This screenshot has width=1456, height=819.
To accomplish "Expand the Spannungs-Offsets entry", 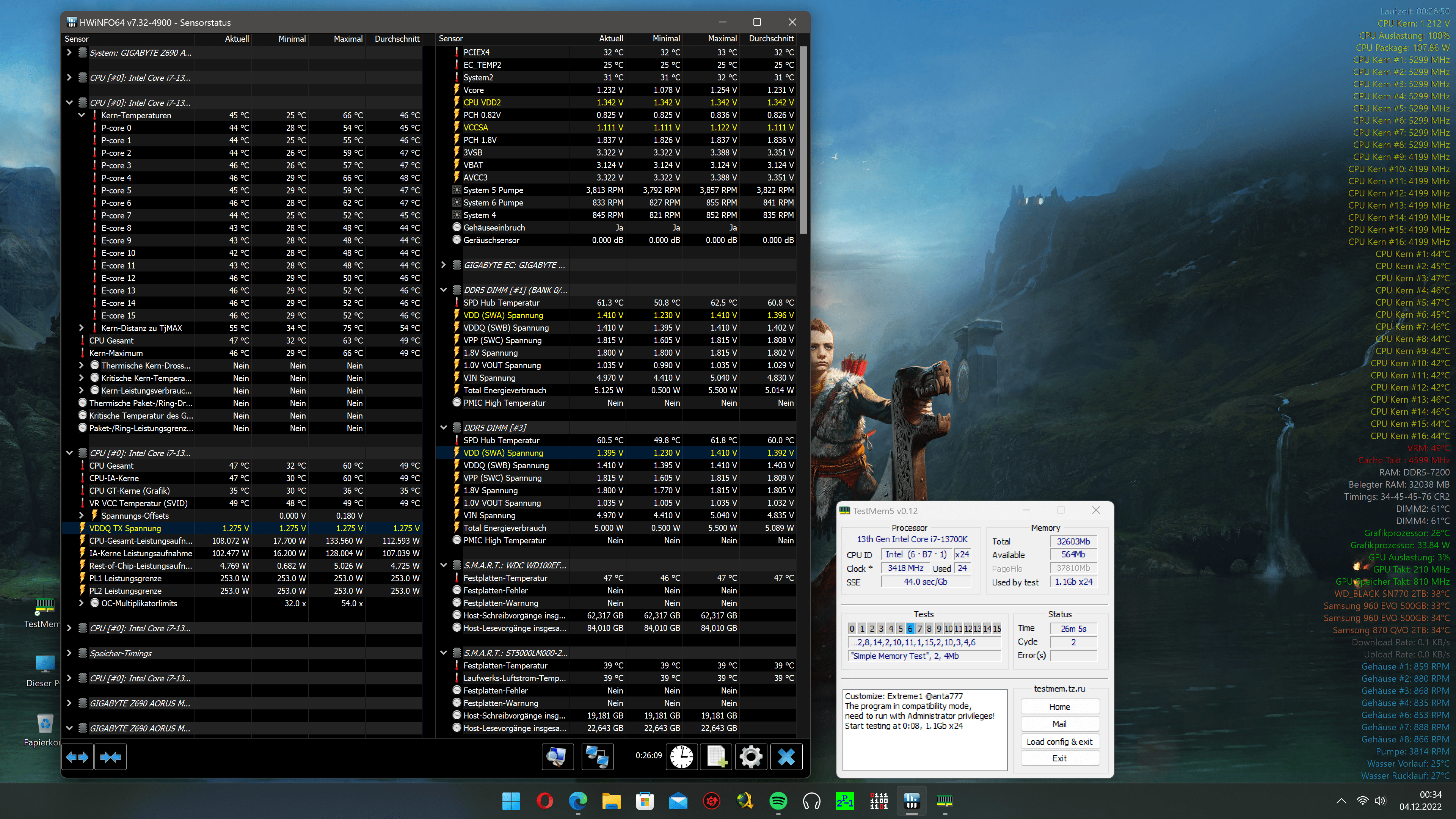I will pos(82,516).
